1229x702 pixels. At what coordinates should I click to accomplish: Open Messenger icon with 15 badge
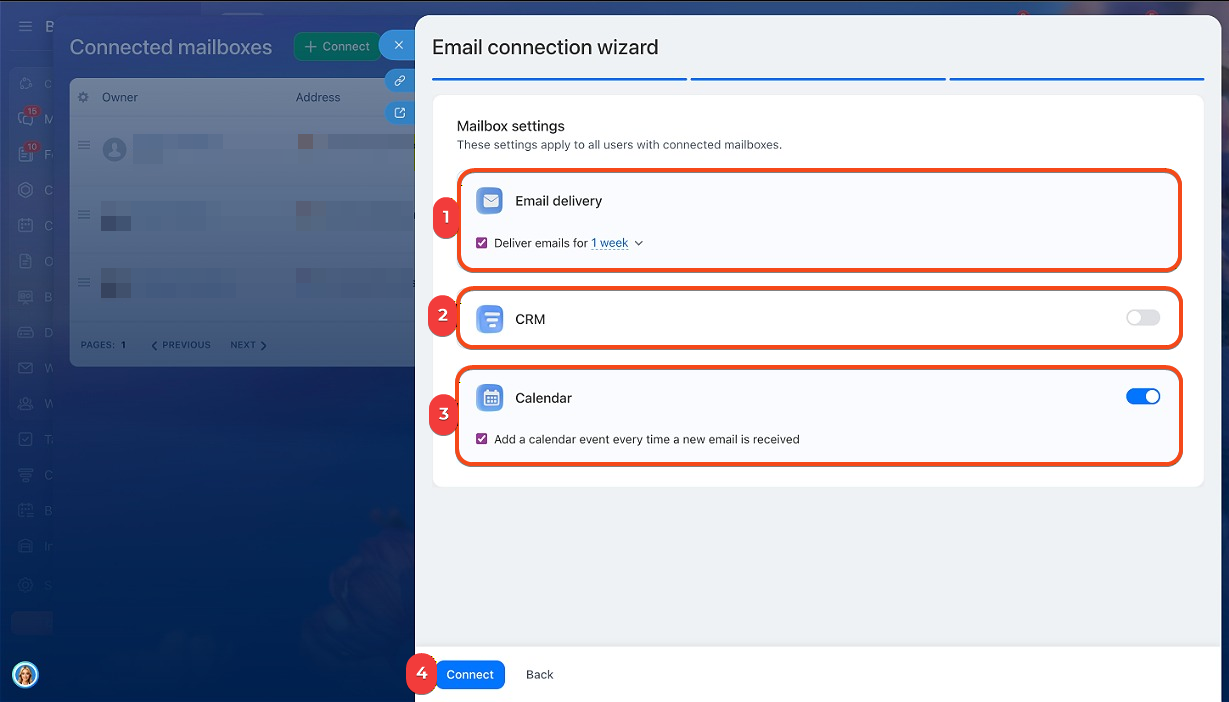(26, 119)
